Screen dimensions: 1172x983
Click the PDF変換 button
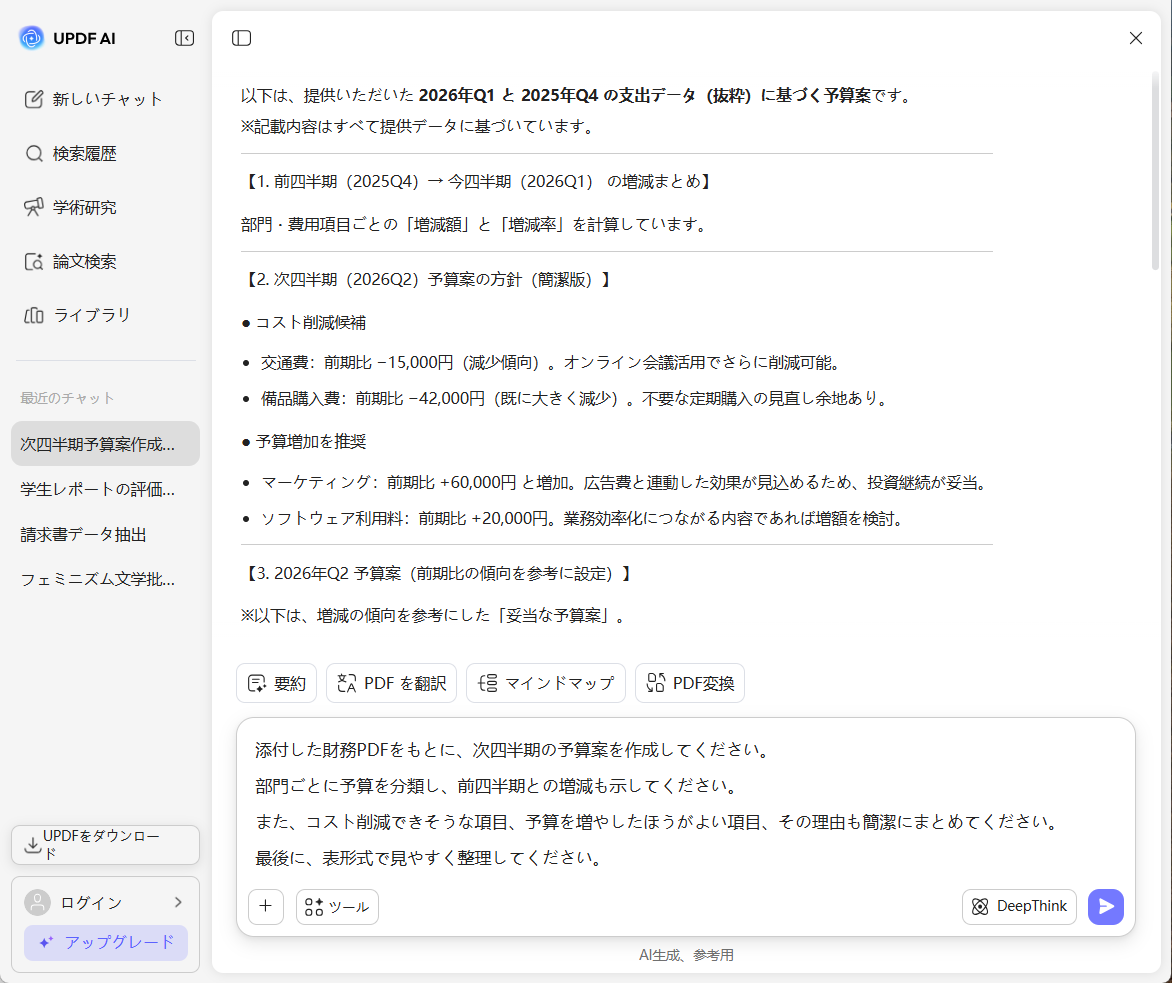click(x=690, y=682)
